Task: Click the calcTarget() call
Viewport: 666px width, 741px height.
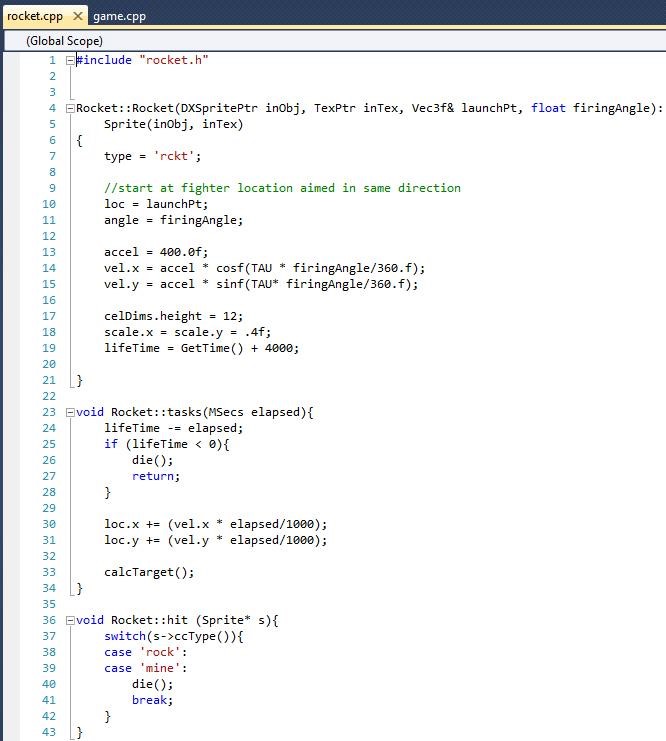Action: (x=149, y=572)
